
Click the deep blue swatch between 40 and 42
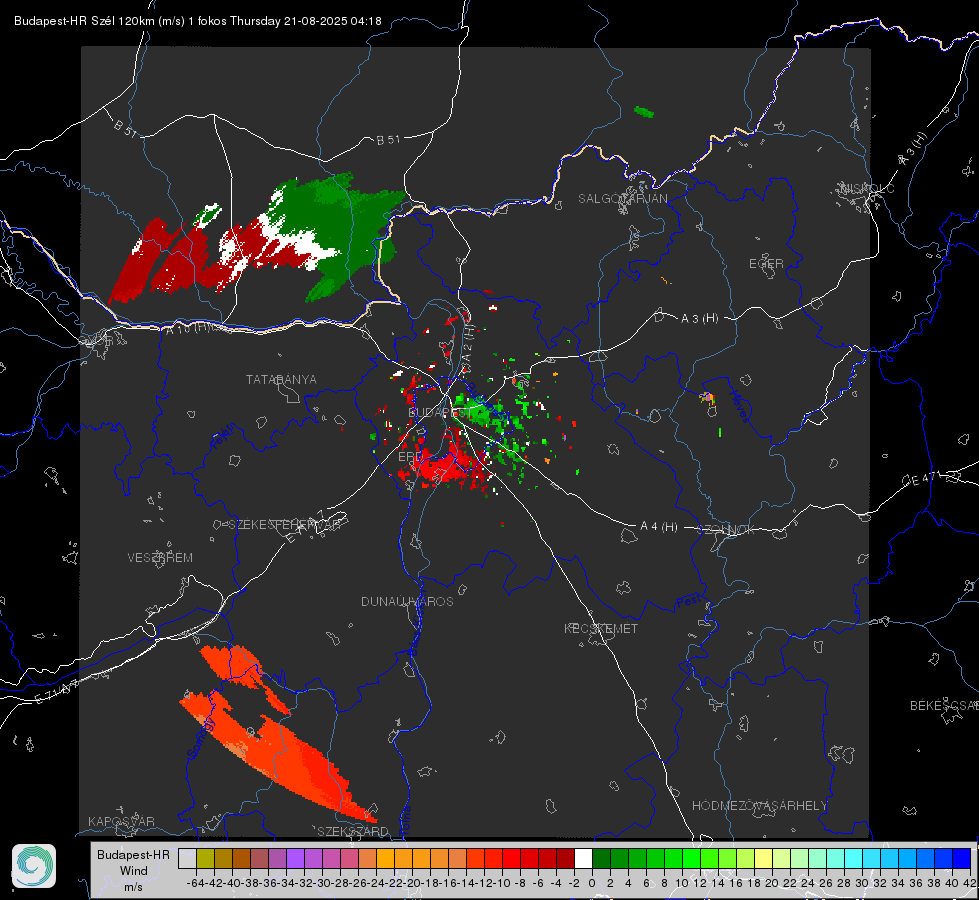(x=962, y=858)
